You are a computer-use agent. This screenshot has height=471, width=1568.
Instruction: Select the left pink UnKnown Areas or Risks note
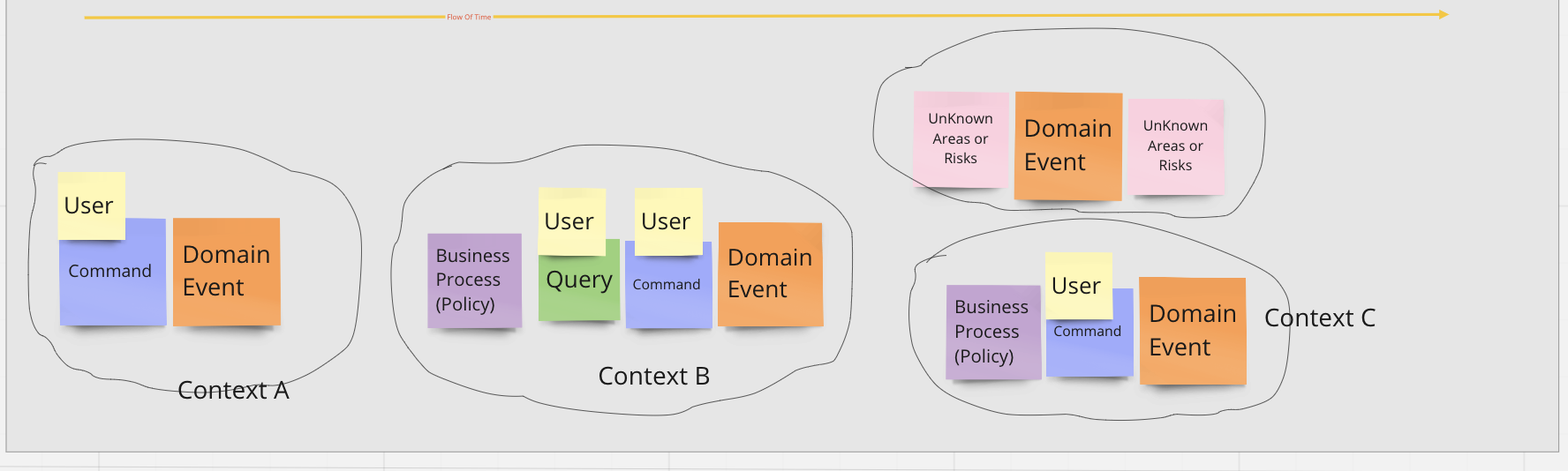961,138
